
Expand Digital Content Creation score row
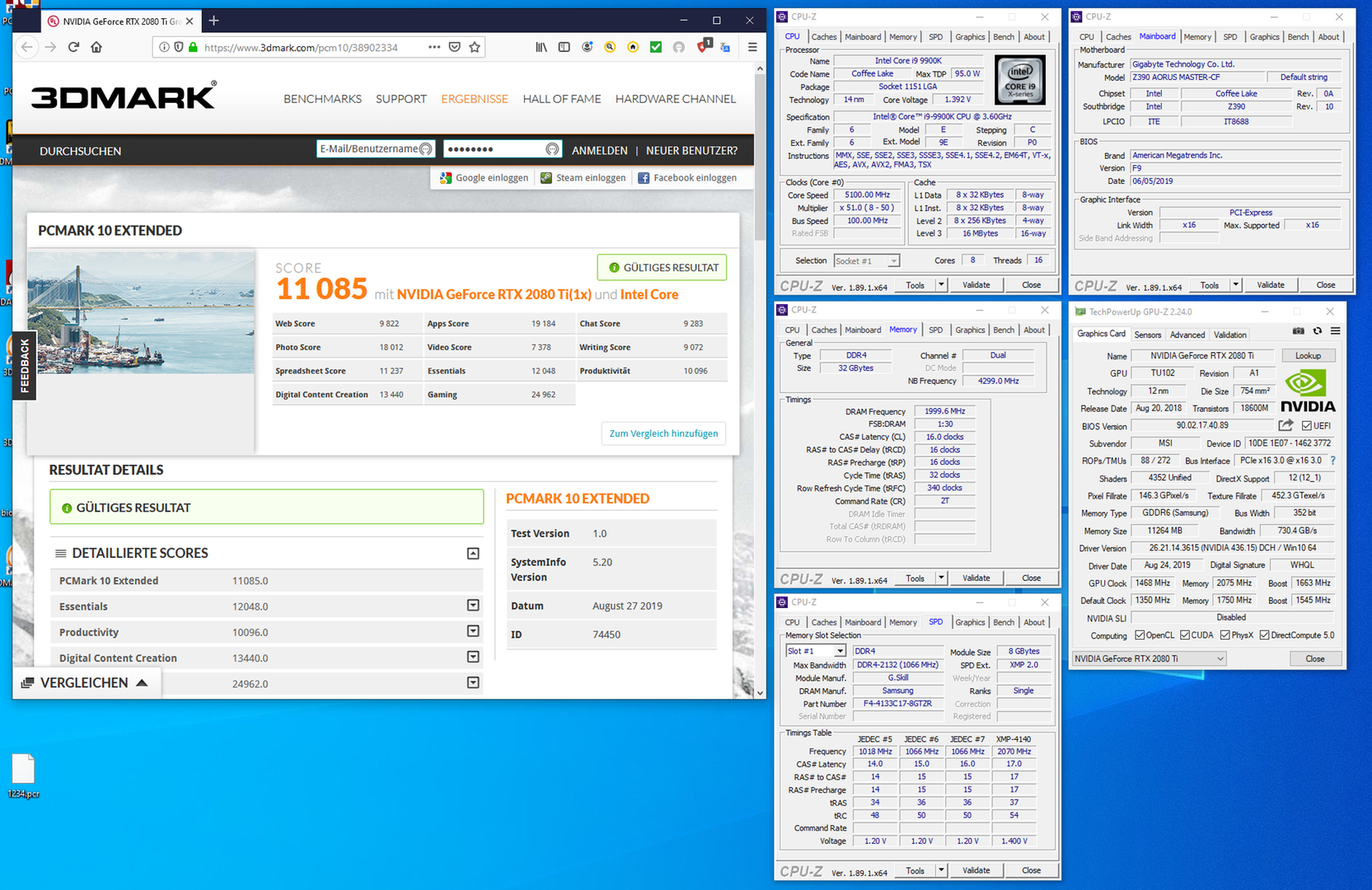click(x=473, y=657)
